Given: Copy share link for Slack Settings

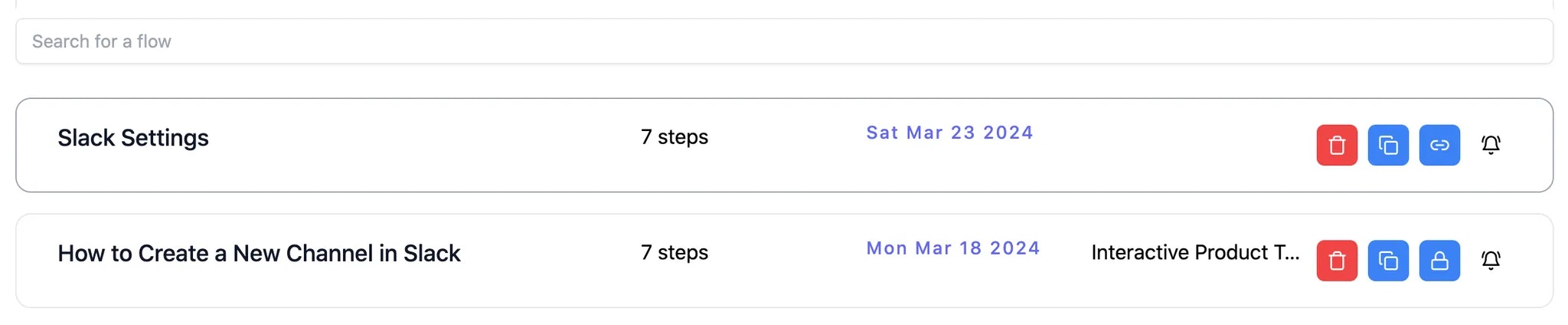Looking at the screenshot, I should click(x=1439, y=145).
